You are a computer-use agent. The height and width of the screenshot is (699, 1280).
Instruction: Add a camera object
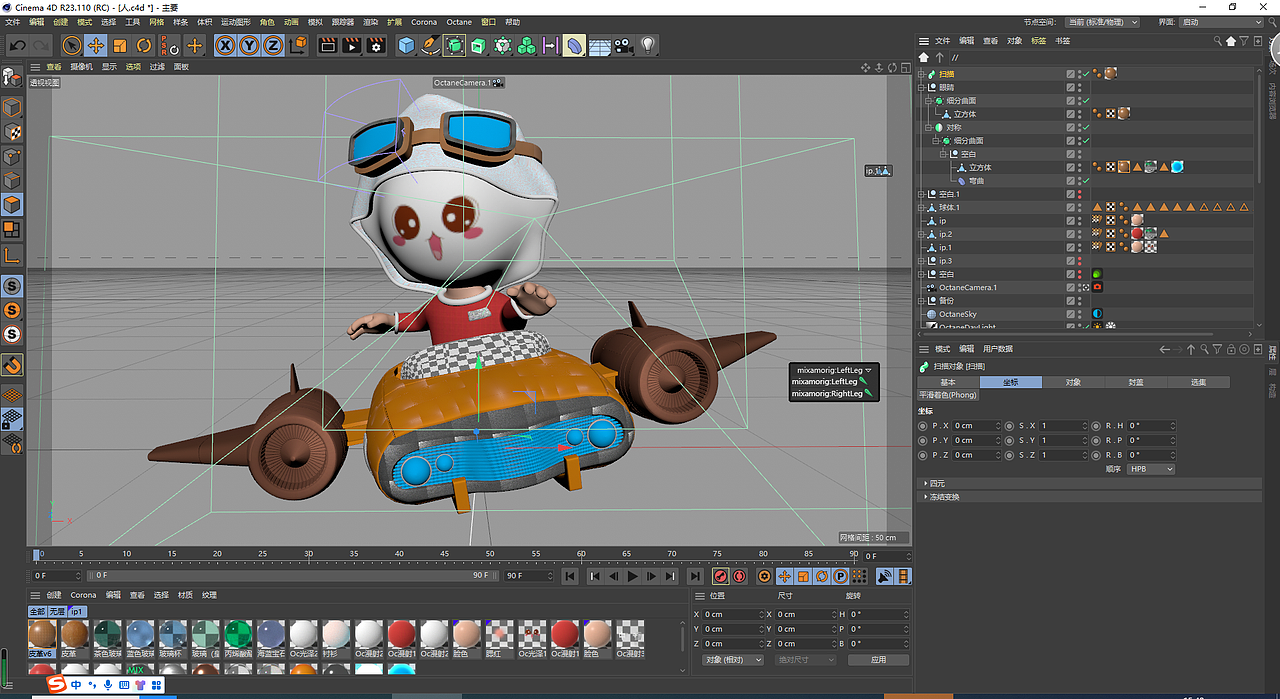[624, 45]
